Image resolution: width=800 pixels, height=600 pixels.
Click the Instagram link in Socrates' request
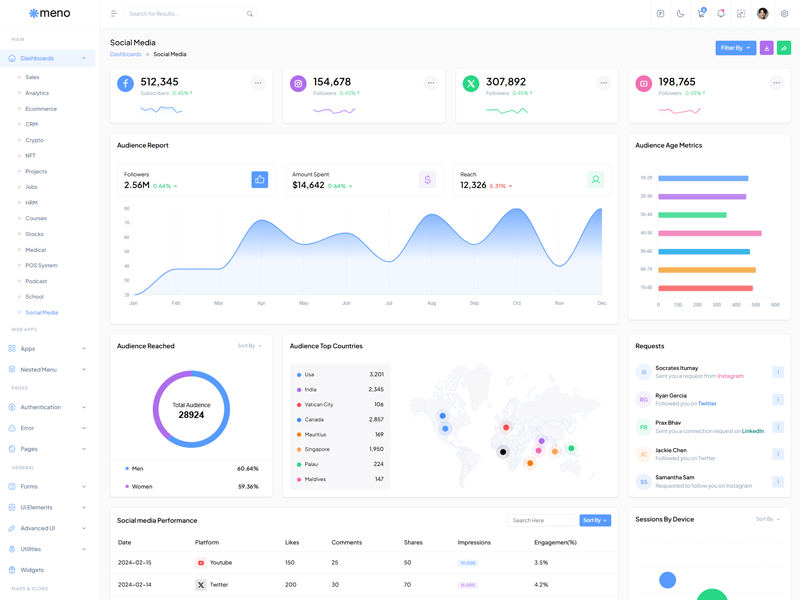point(730,376)
